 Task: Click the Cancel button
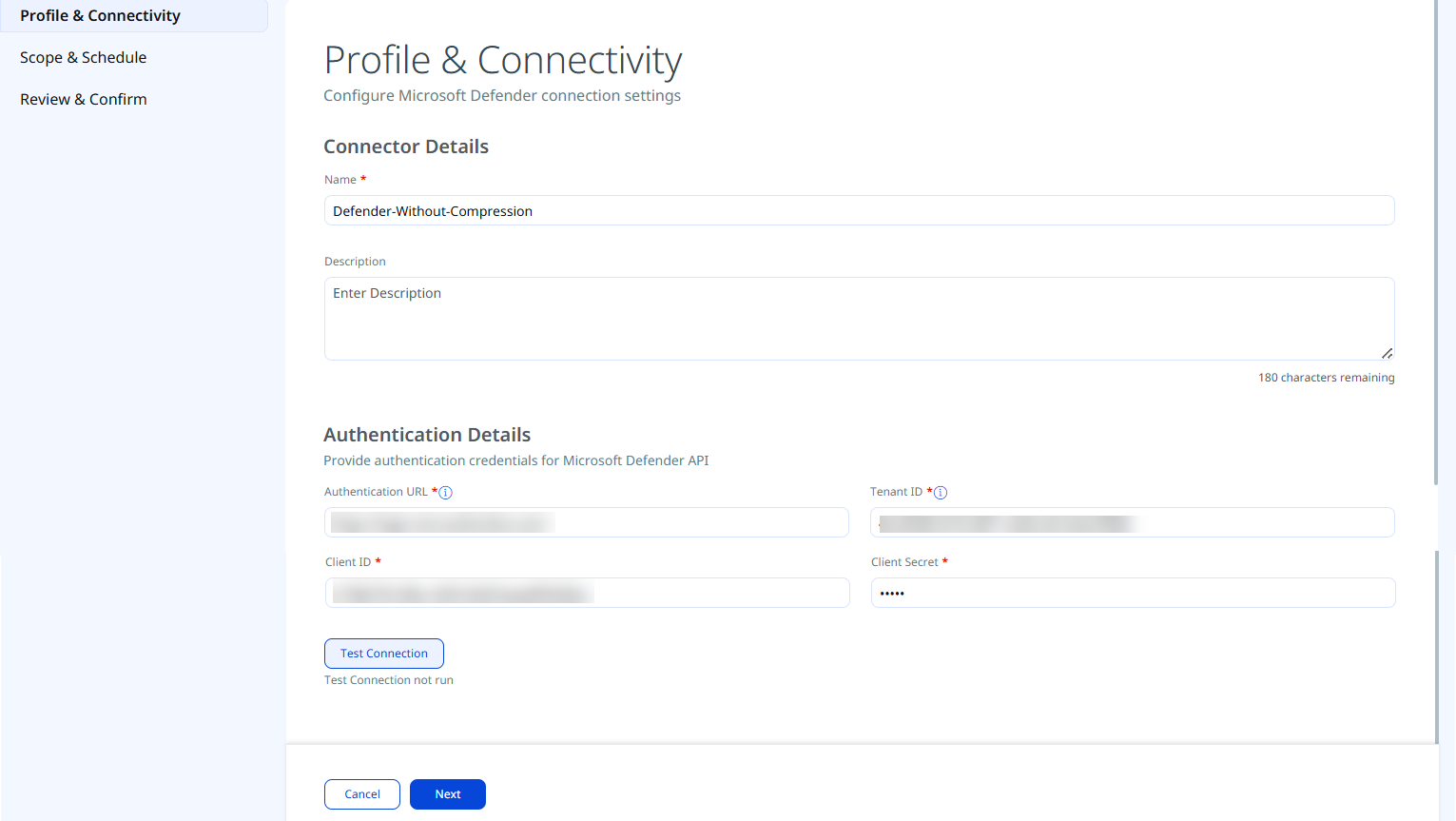(362, 794)
